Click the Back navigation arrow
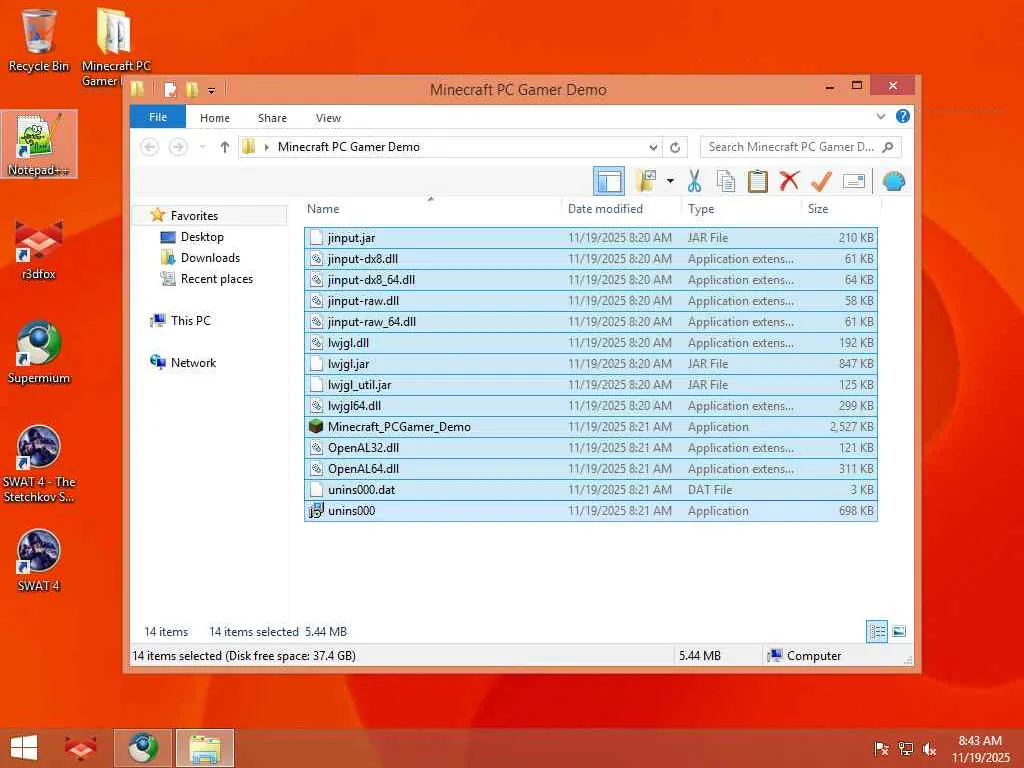 pyautogui.click(x=150, y=147)
